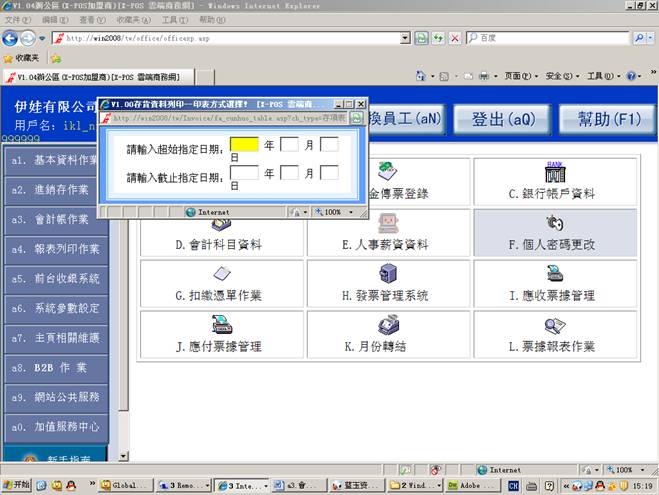Click the browser back arrow button
This screenshot has height=495, width=659.
[11, 38]
